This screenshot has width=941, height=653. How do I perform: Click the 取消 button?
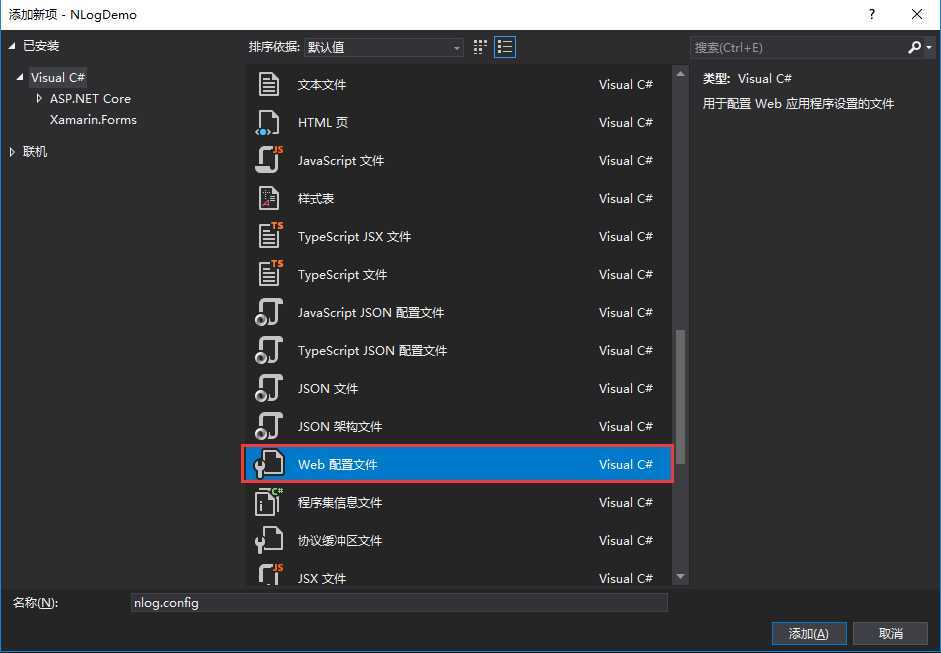pyautogui.click(x=891, y=633)
